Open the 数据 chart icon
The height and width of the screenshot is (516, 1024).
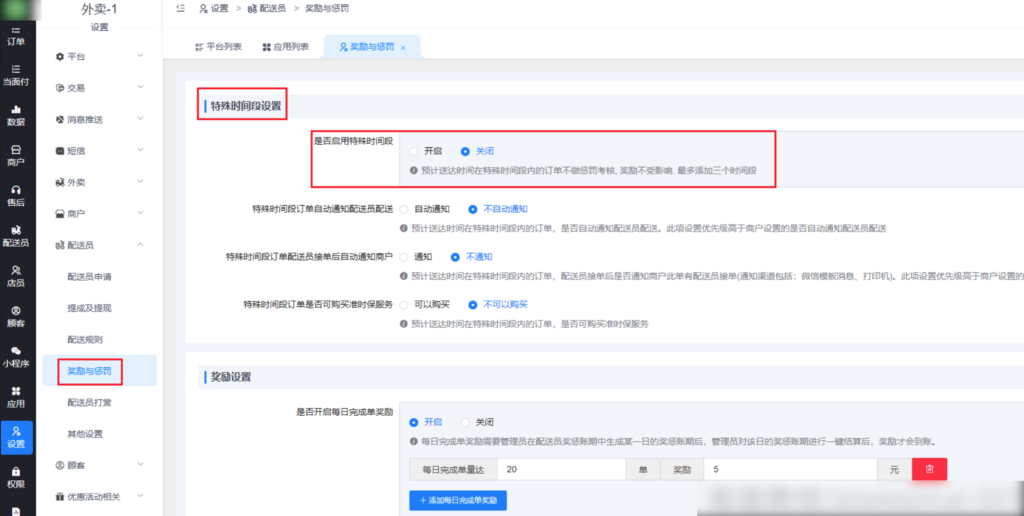point(16,116)
